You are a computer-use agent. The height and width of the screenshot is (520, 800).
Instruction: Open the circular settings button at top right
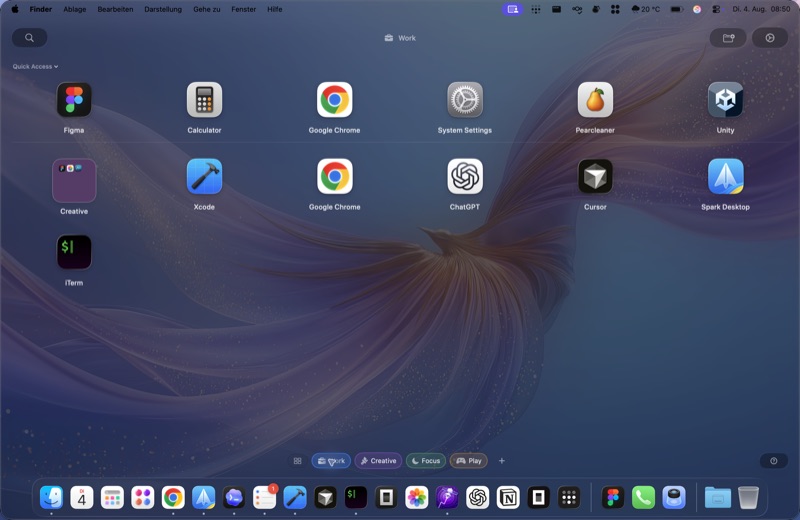[770, 38]
